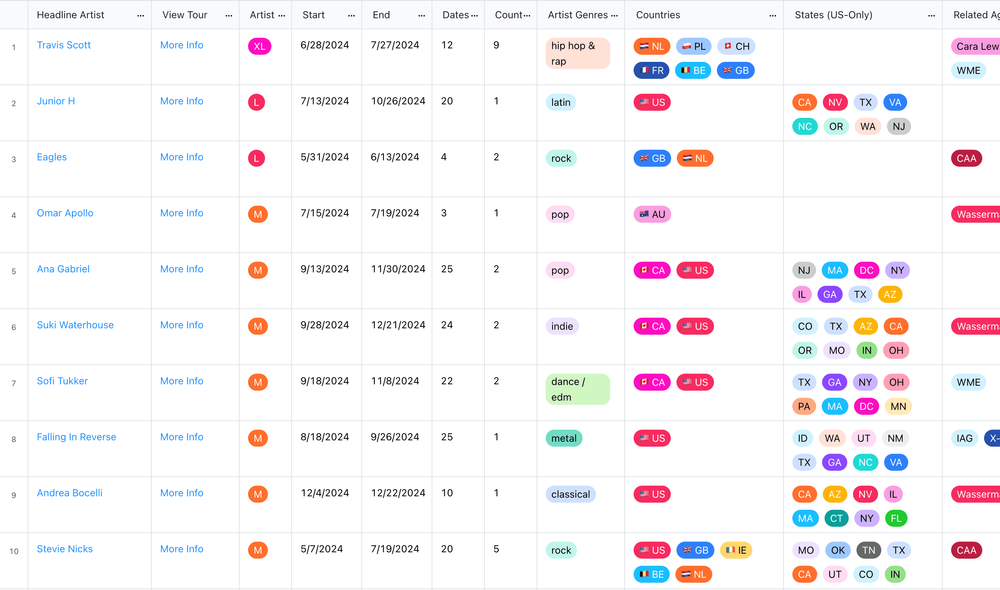
Task: Click NV state tag in Junior H row
Action: click(835, 102)
